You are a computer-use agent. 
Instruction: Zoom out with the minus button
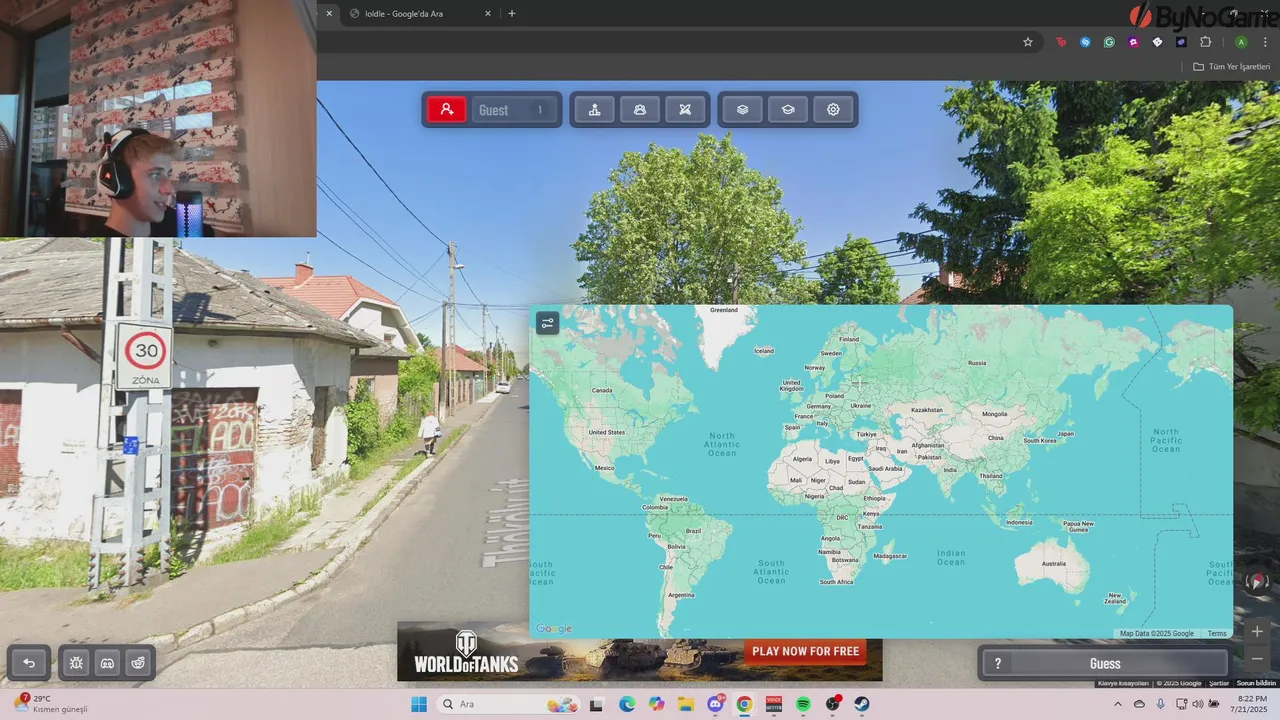pyautogui.click(x=1257, y=659)
